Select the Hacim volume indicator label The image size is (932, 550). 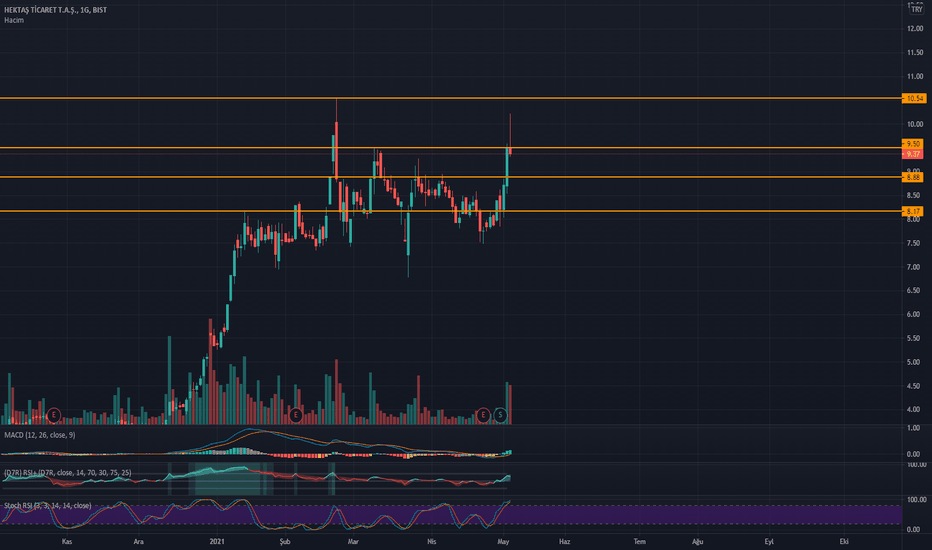point(14,20)
